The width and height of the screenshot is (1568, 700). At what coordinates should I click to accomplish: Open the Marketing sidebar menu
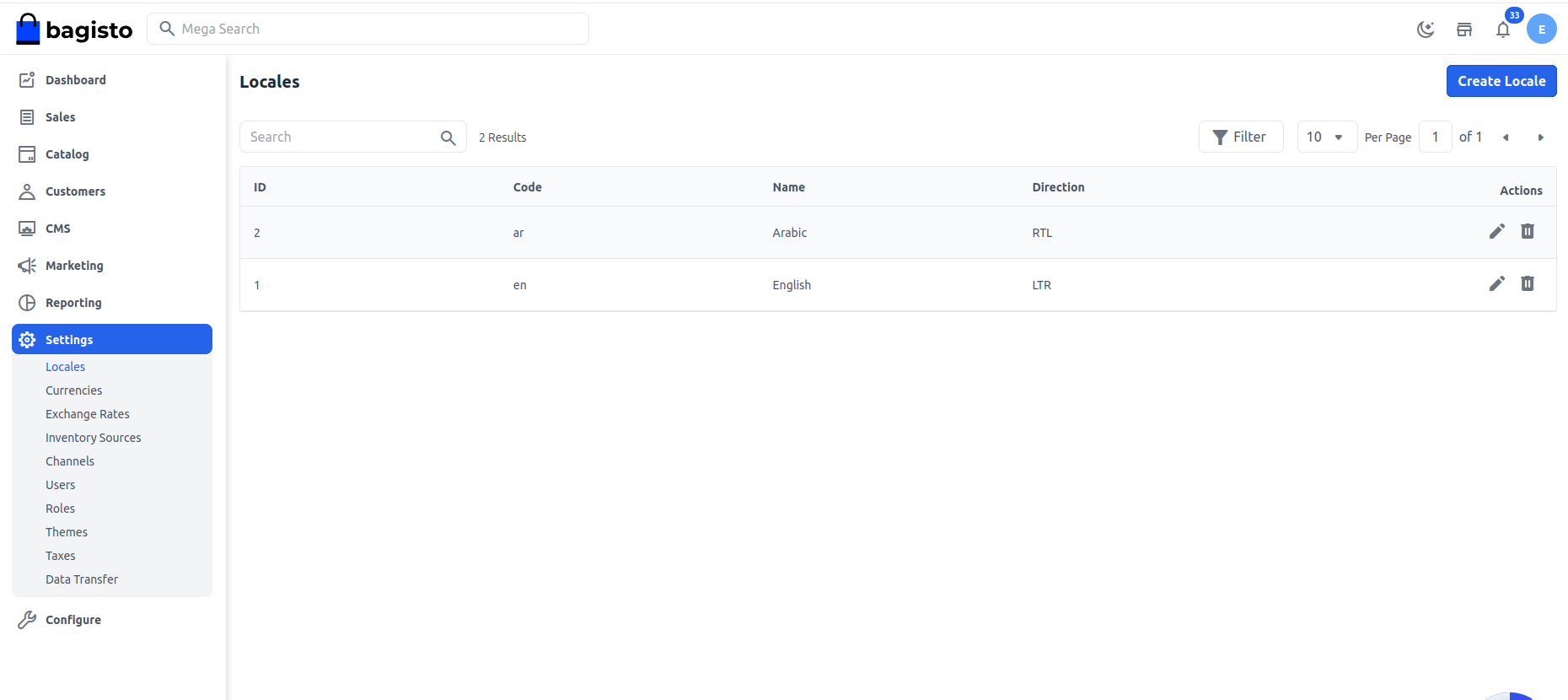[74, 266]
